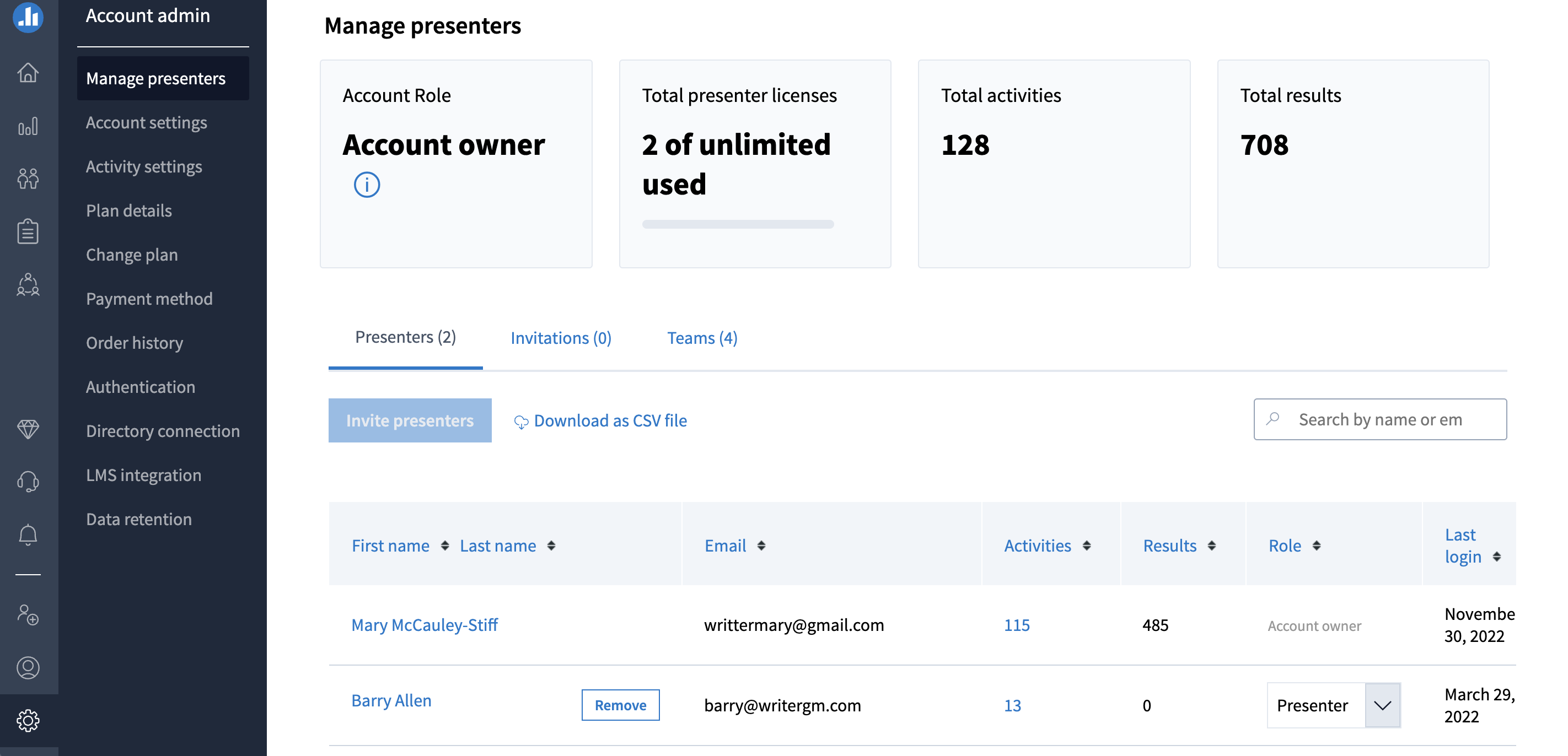Click cloud download icon beside CSV link
The width and height of the screenshot is (1568, 756).
pyautogui.click(x=521, y=422)
